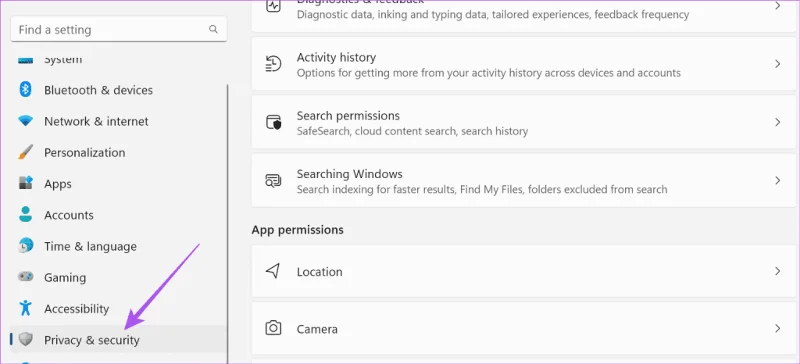Open the Activity history entry
Screen dimensions: 800x364
click(x=523, y=64)
